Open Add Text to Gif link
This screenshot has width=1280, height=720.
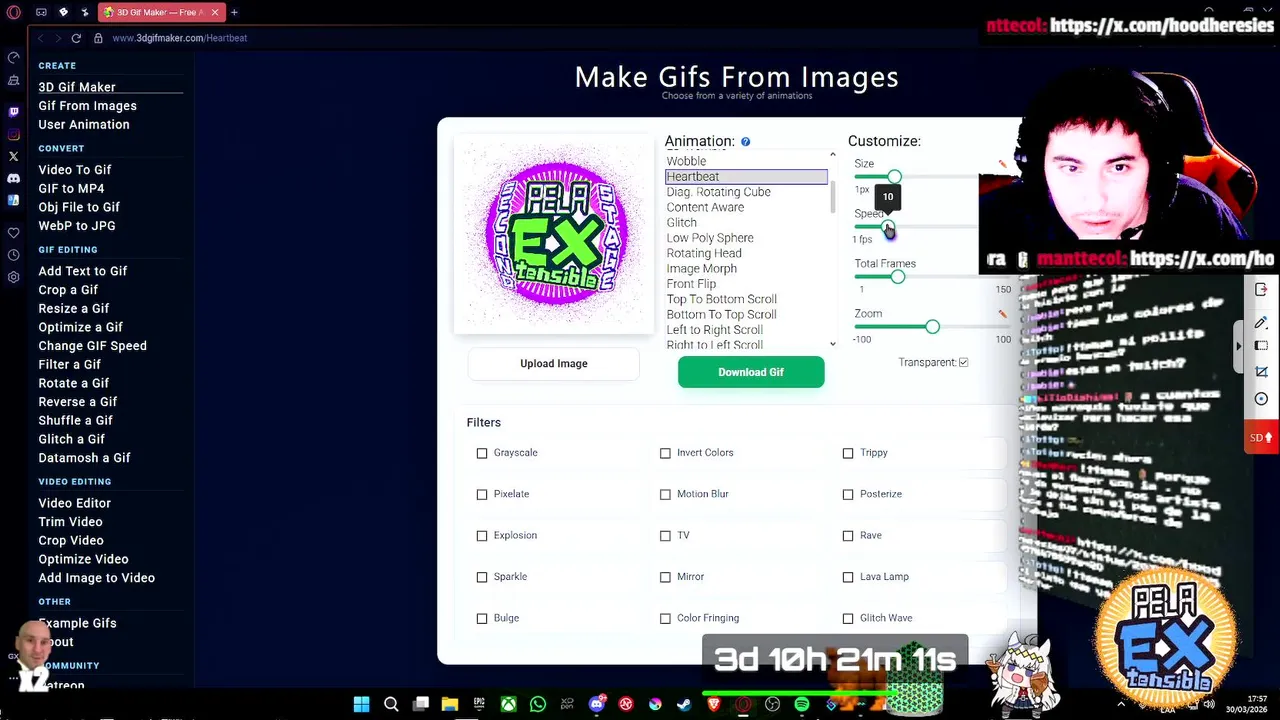pyautogui.click(x=83, y=271)
